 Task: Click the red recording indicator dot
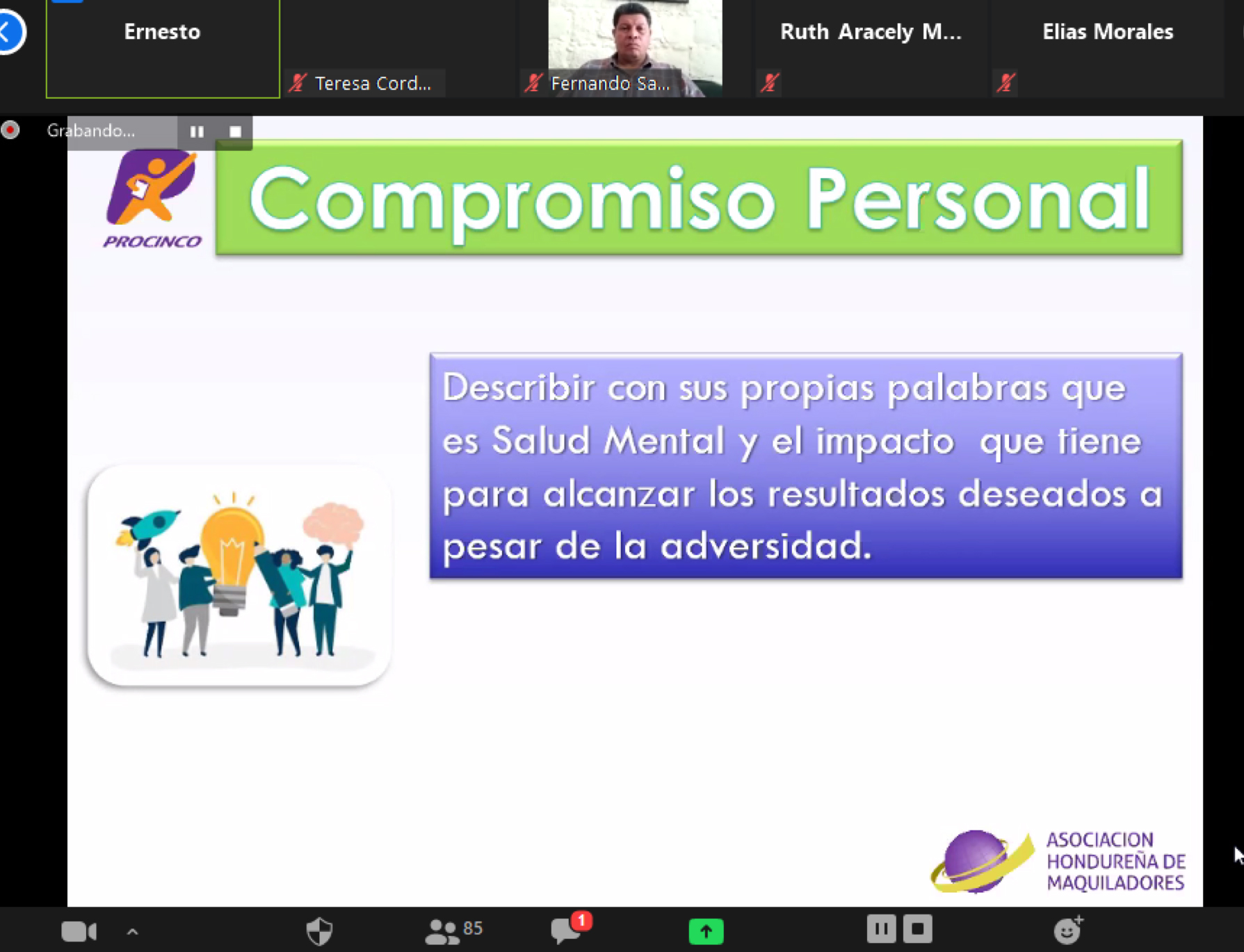click(x=10, y=130)
